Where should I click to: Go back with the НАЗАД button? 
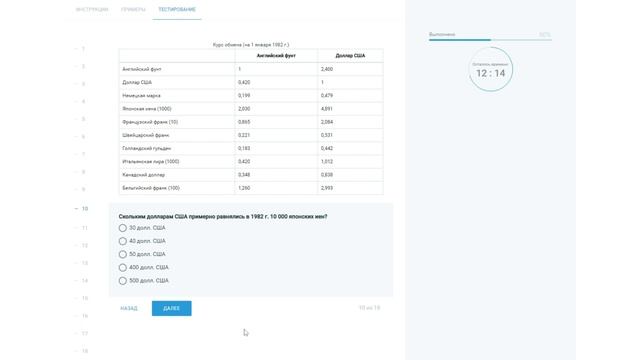(x=129, y=308)
